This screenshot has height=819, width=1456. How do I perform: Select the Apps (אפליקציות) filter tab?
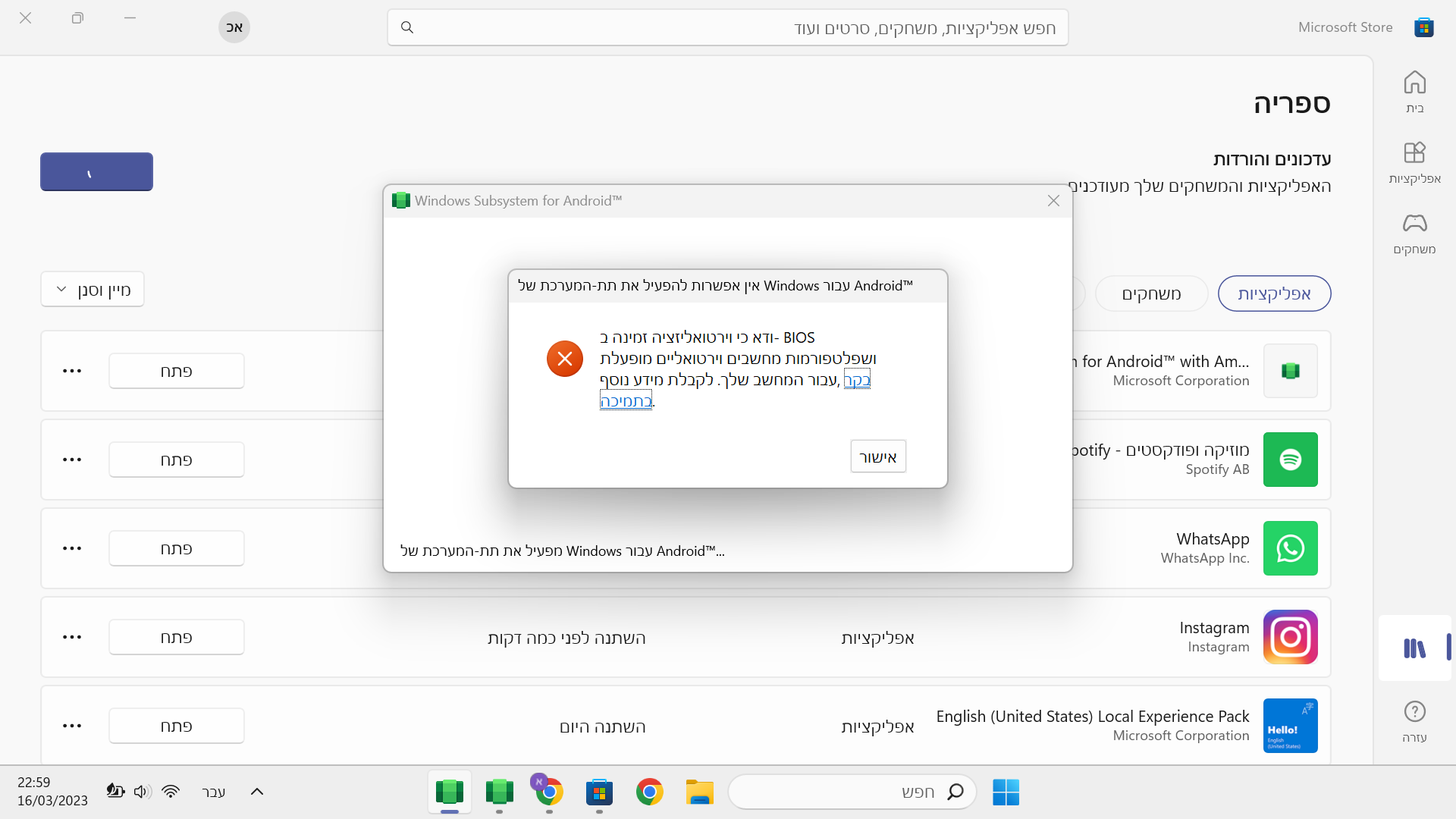[1274, 293]
